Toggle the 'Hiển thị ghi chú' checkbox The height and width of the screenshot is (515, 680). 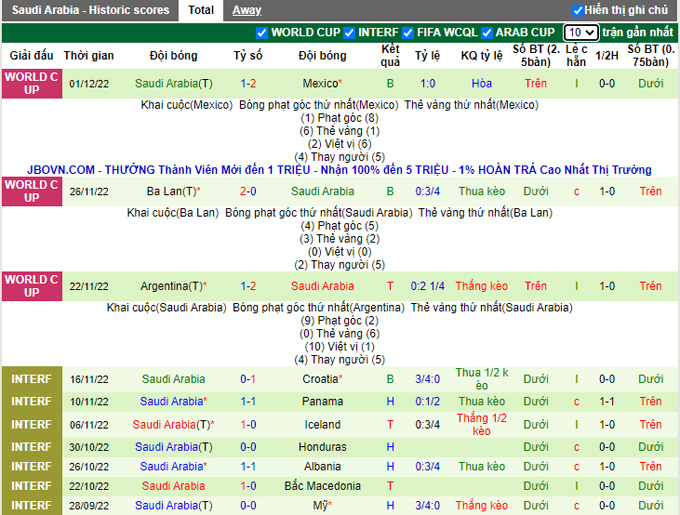[x=577, y=10]
